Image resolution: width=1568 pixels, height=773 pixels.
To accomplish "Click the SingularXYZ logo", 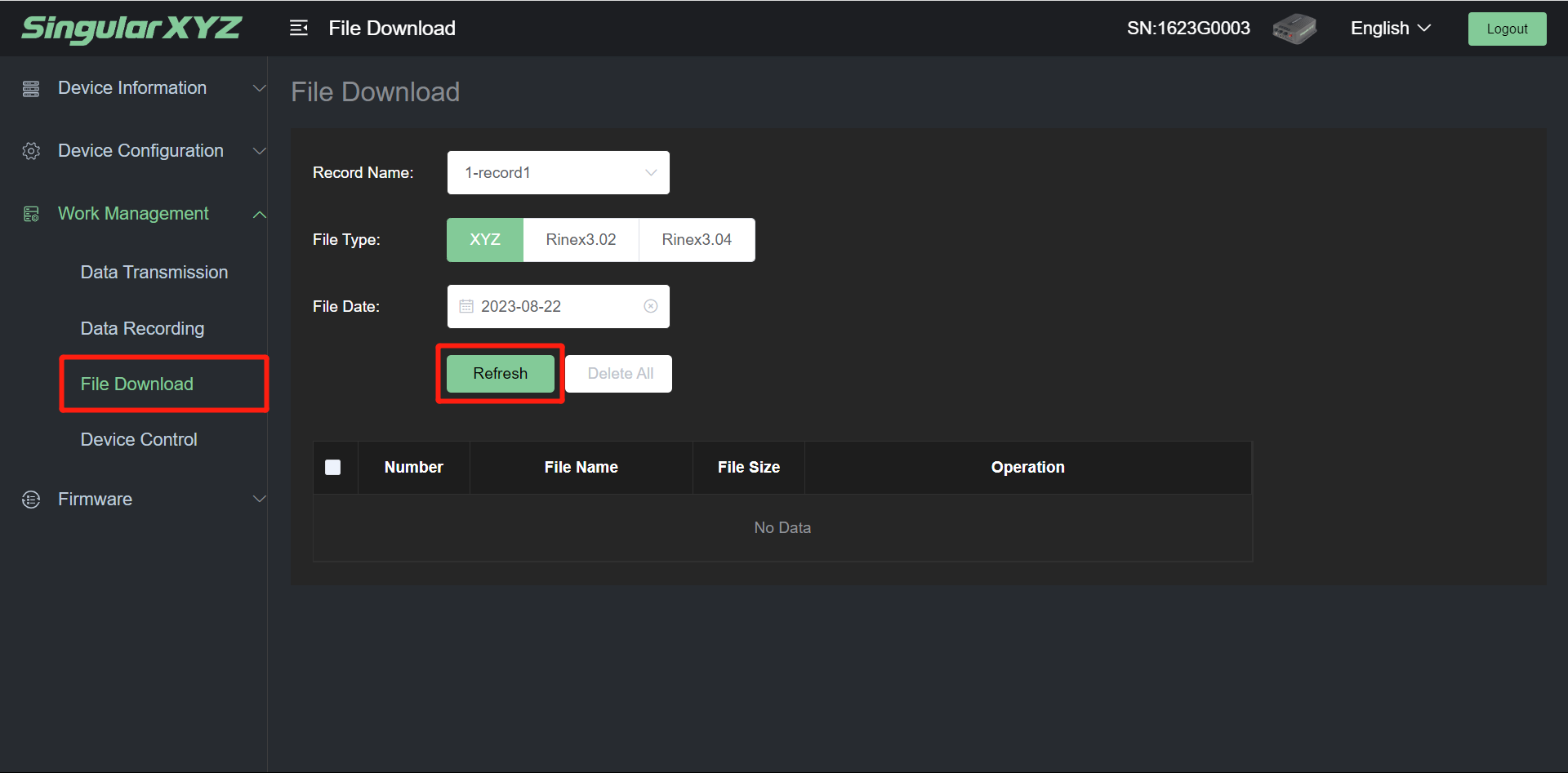I will click(131, 29).
